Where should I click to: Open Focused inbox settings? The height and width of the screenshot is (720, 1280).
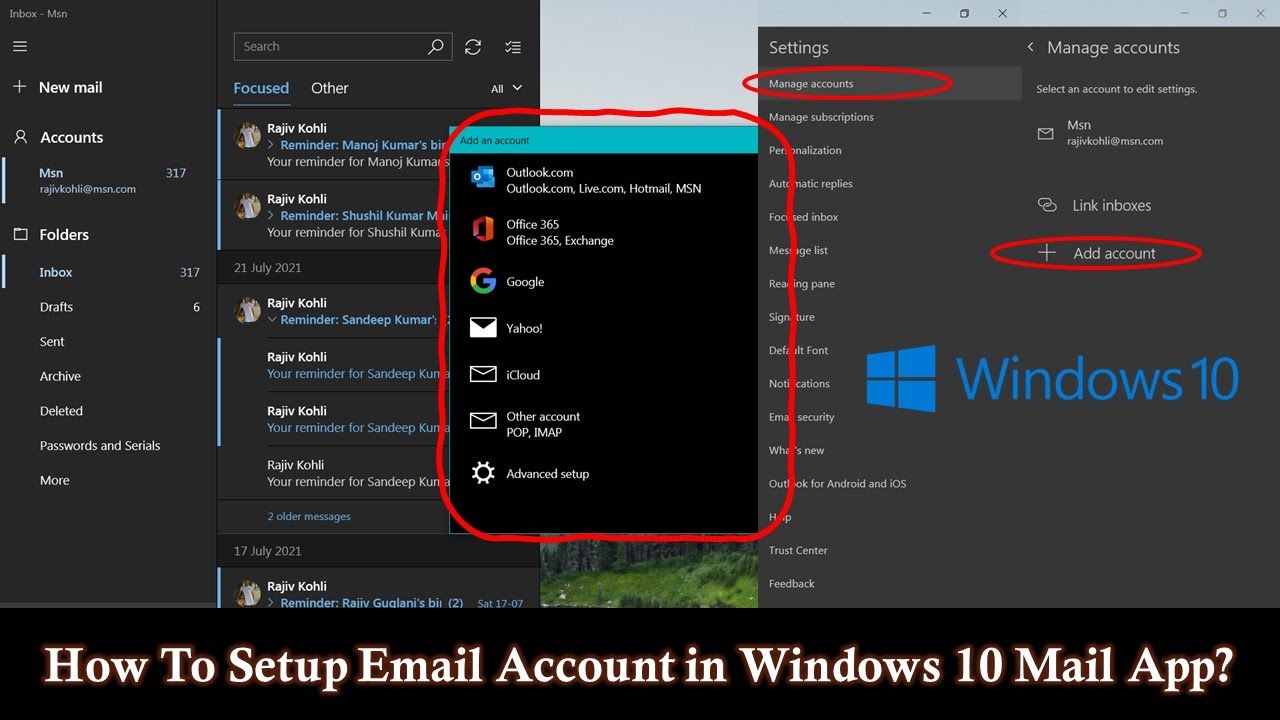click(x=803, y=217)
